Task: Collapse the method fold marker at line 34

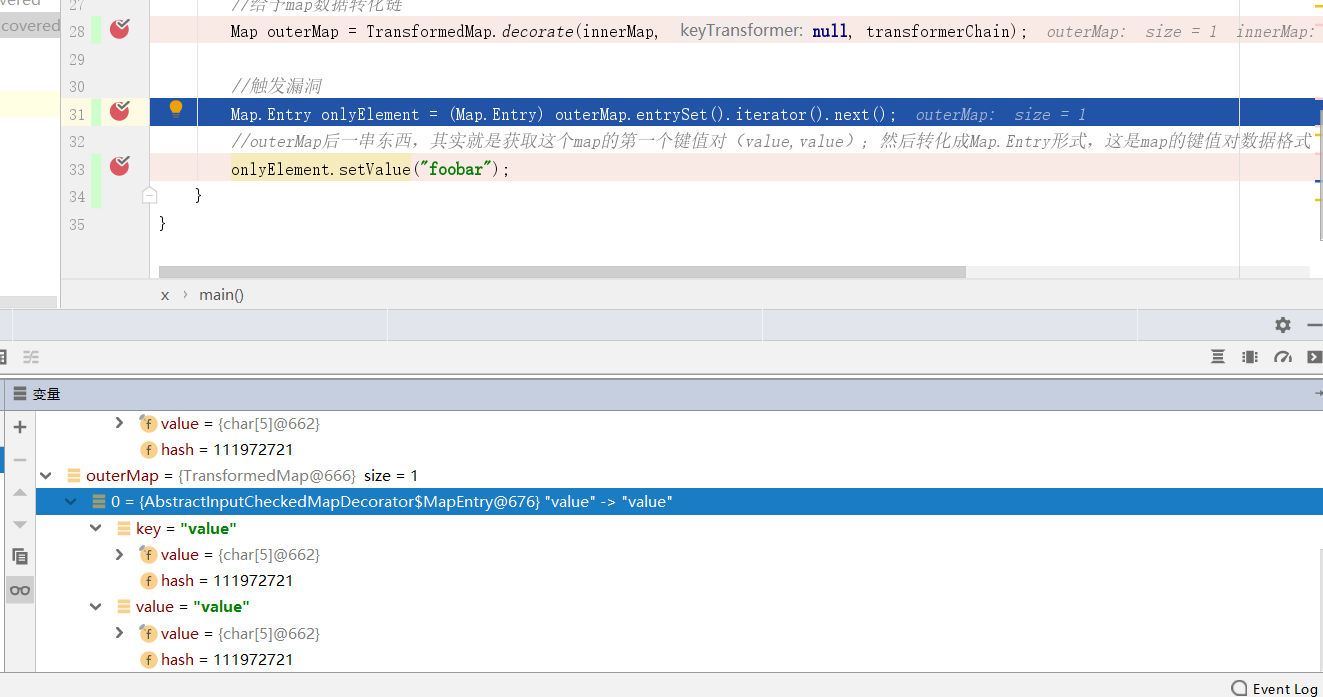Action: pyautogui.click(x=150, y=194)
